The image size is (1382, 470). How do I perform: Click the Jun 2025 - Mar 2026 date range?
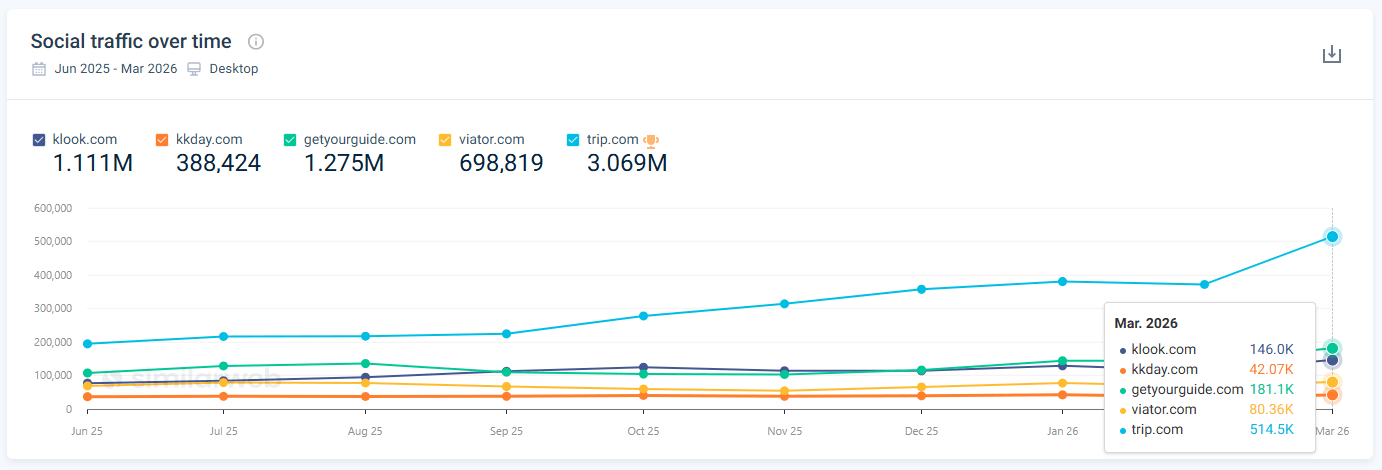[116, 69]
